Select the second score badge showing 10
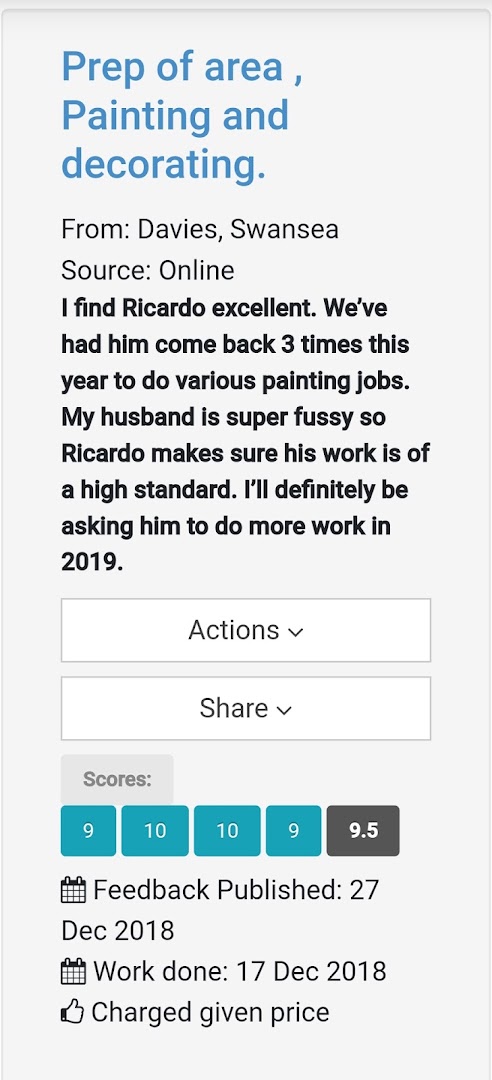Image resolution: width=492 pixels, height=1080 pixels. point(155,831)
